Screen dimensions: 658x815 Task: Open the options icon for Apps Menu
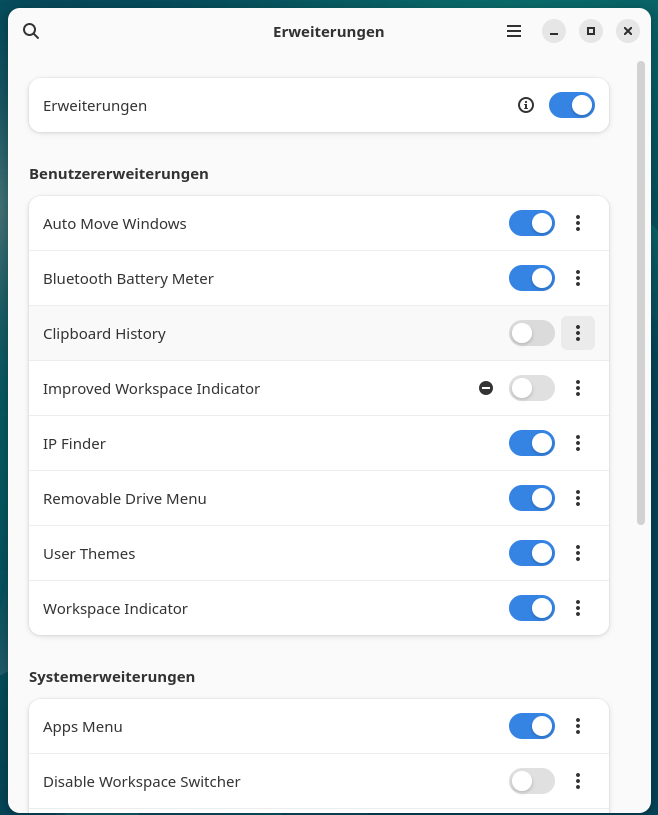pyautogui.click(x=578, y=726)
